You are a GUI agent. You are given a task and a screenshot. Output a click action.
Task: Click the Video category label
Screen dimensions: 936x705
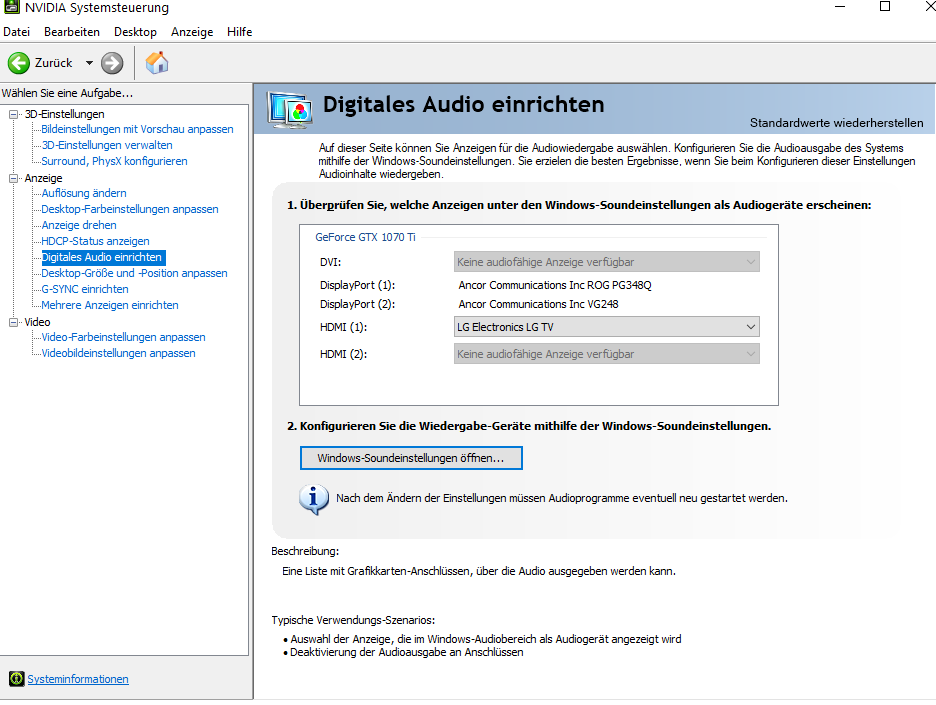coord(37,322)
